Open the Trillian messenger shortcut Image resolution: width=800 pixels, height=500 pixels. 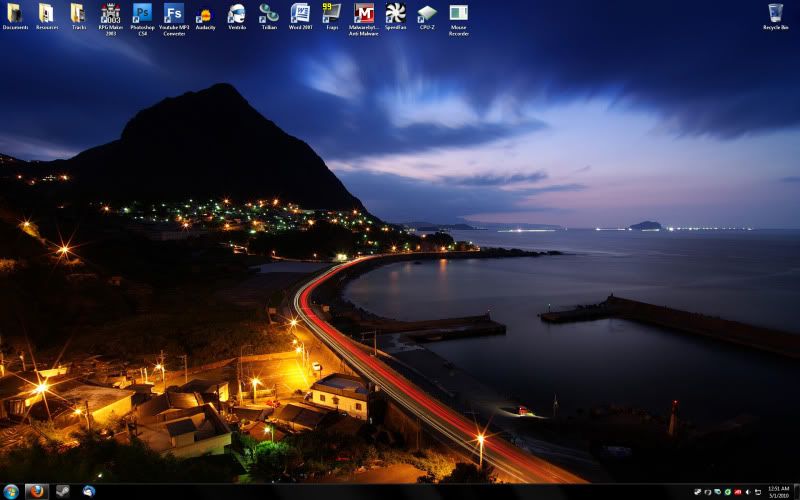[x=268, y=14]
